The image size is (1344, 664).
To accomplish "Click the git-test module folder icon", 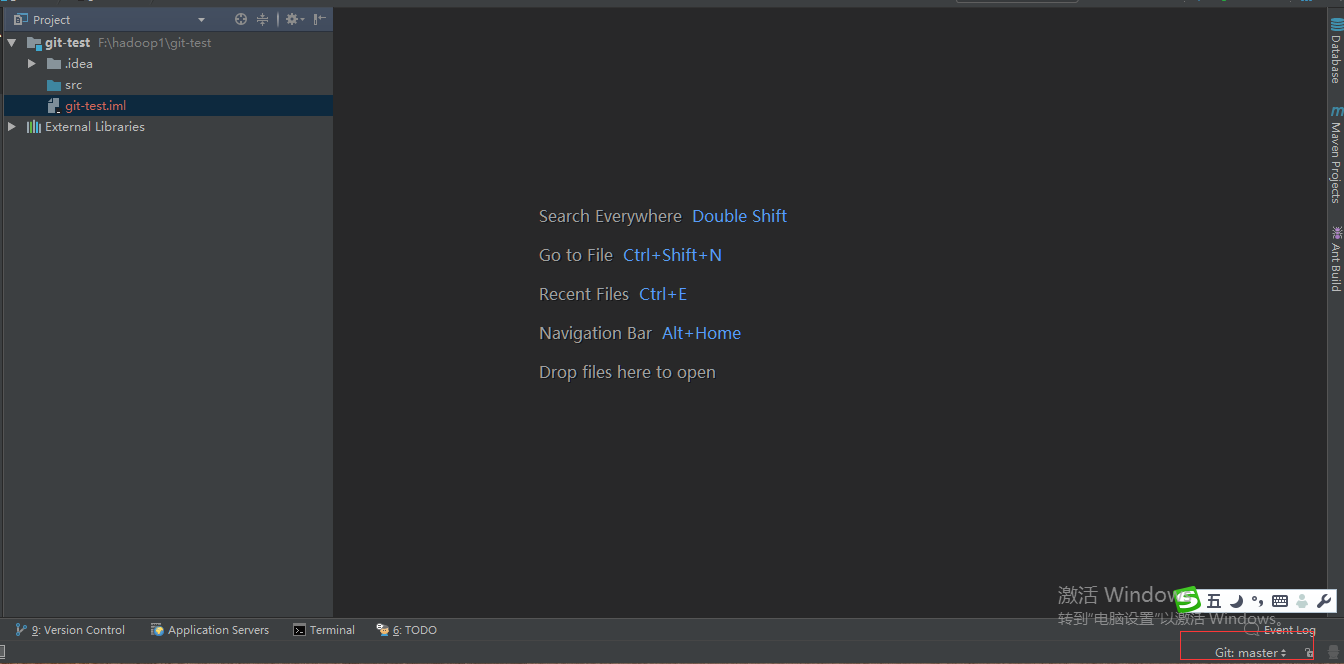I will coord(34,43).
